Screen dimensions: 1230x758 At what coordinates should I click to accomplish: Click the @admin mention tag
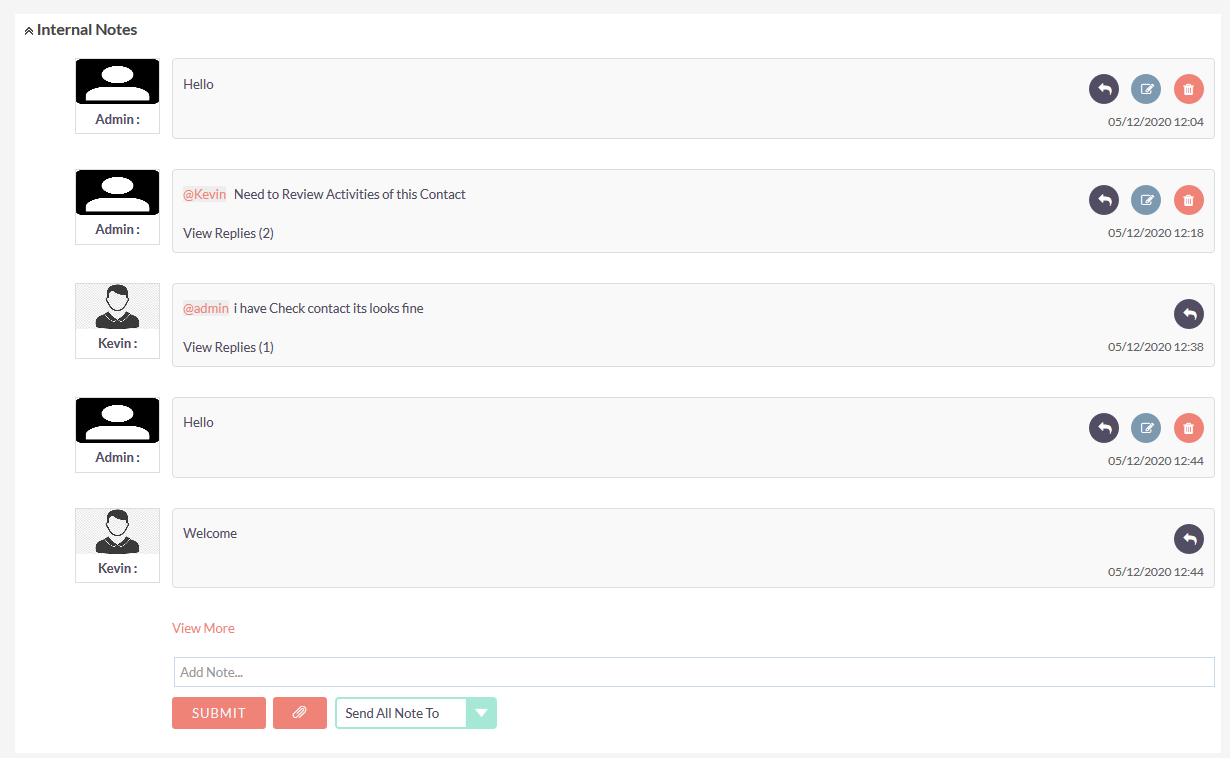coord(206,308)
